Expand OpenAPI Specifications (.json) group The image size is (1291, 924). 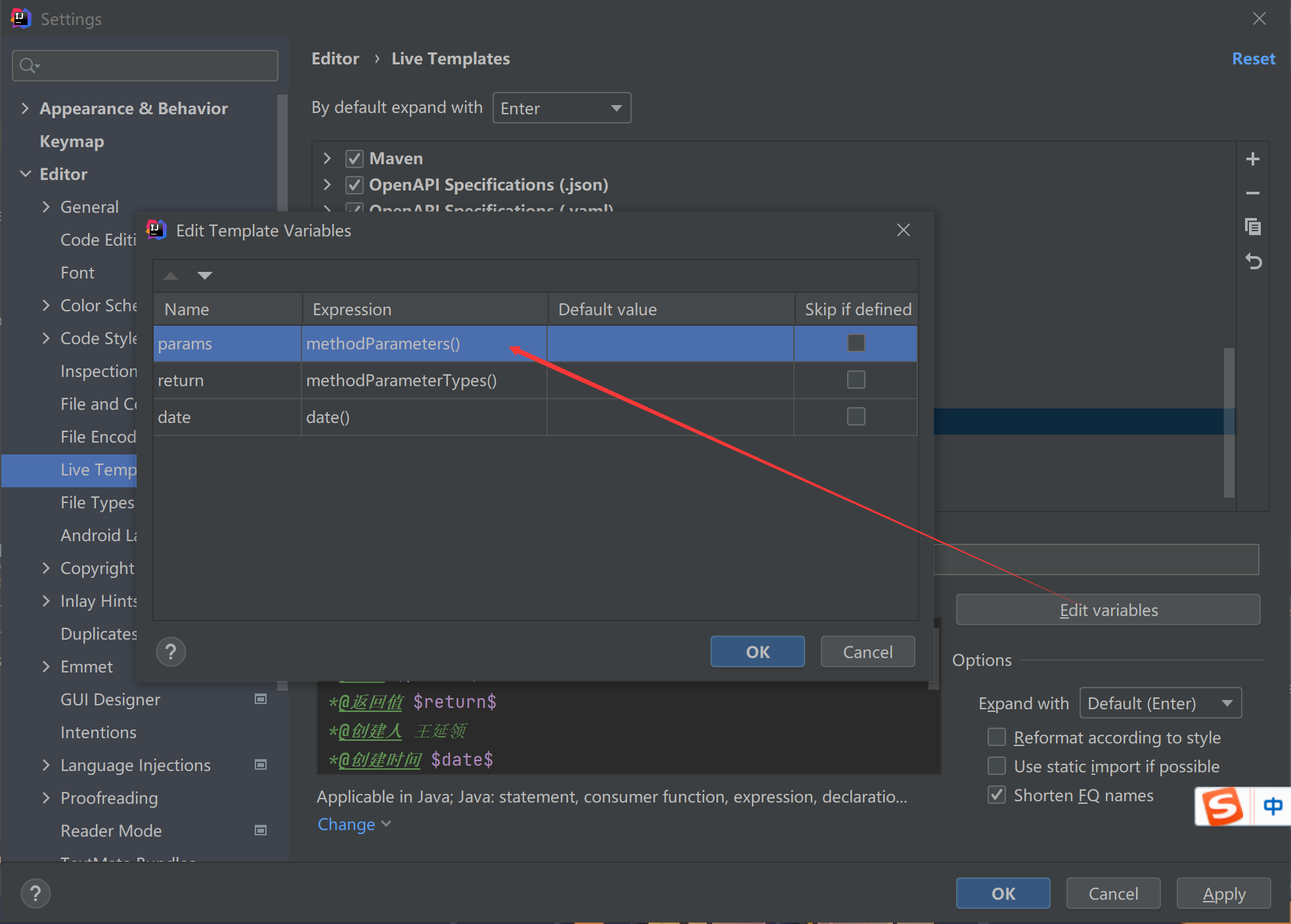(327, 185)
